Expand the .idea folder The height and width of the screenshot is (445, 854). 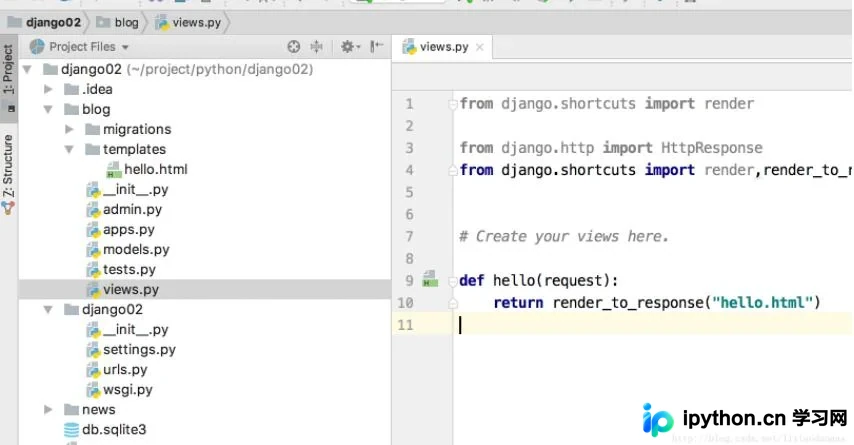tap(48, 89)
